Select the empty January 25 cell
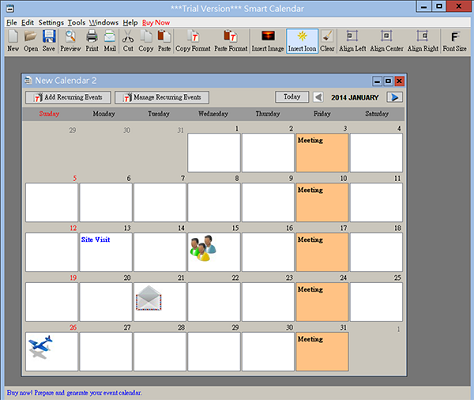 376,302
